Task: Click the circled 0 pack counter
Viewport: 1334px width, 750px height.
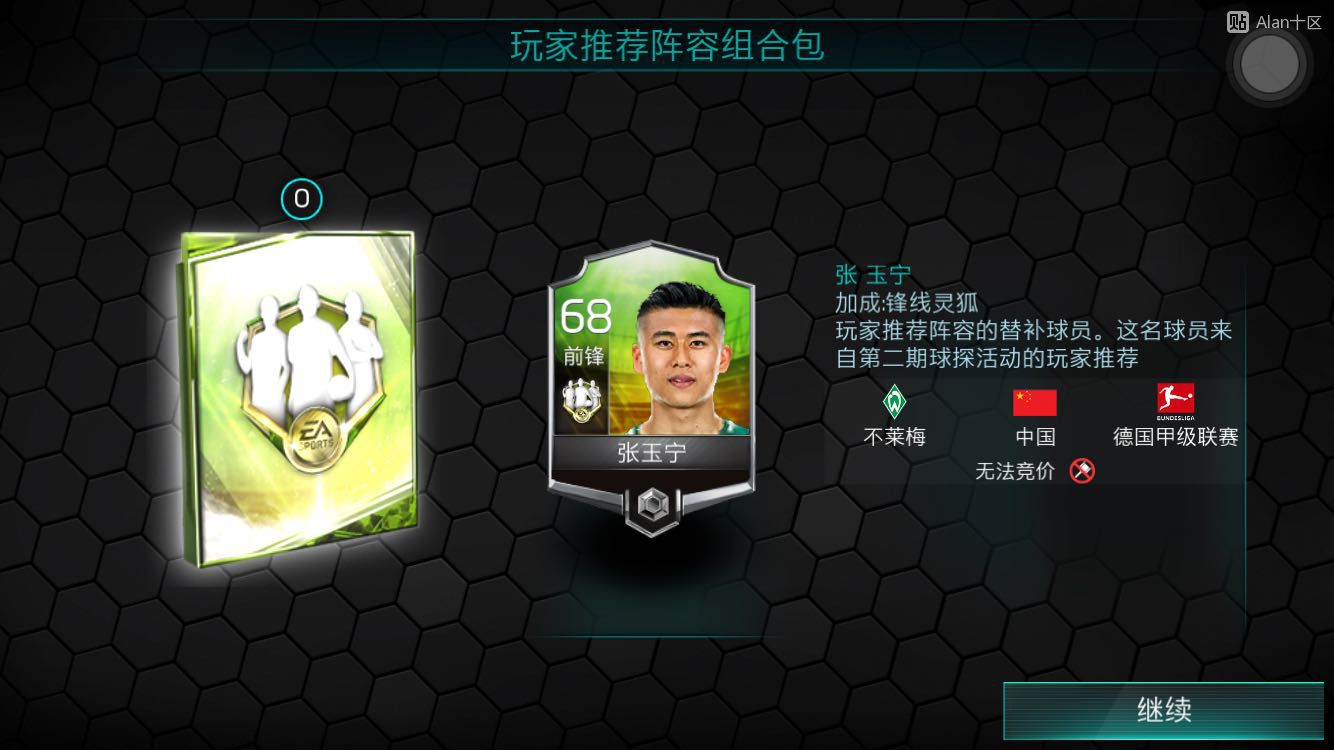Action: pos(301,200)
